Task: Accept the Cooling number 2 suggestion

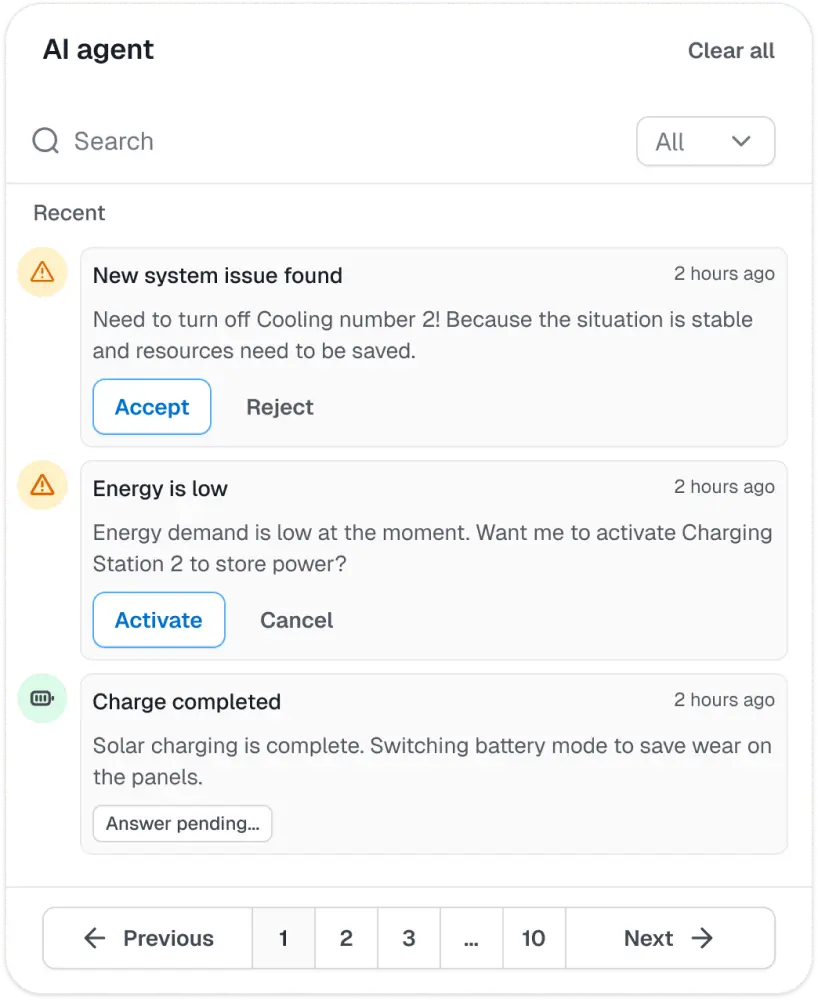Action: point(152,407)
